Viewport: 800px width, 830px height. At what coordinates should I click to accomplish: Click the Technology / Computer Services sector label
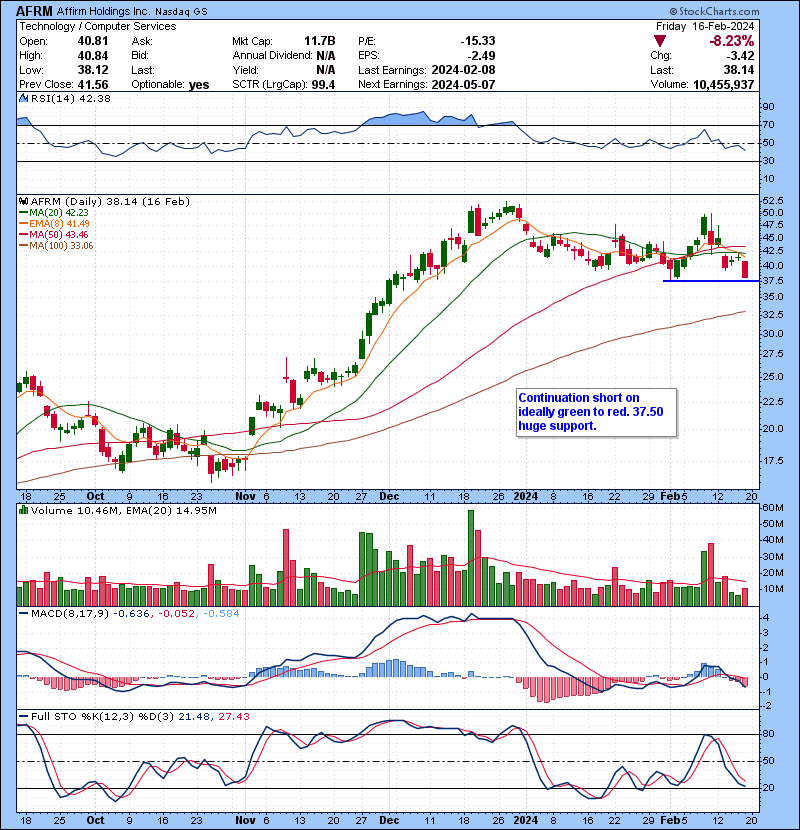tap(98, 26)
